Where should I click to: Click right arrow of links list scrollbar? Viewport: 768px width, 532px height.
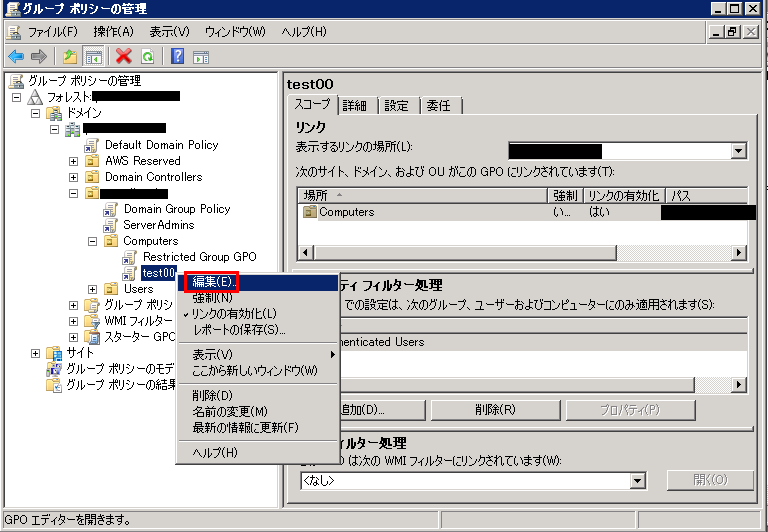click(x=739, y=253)
